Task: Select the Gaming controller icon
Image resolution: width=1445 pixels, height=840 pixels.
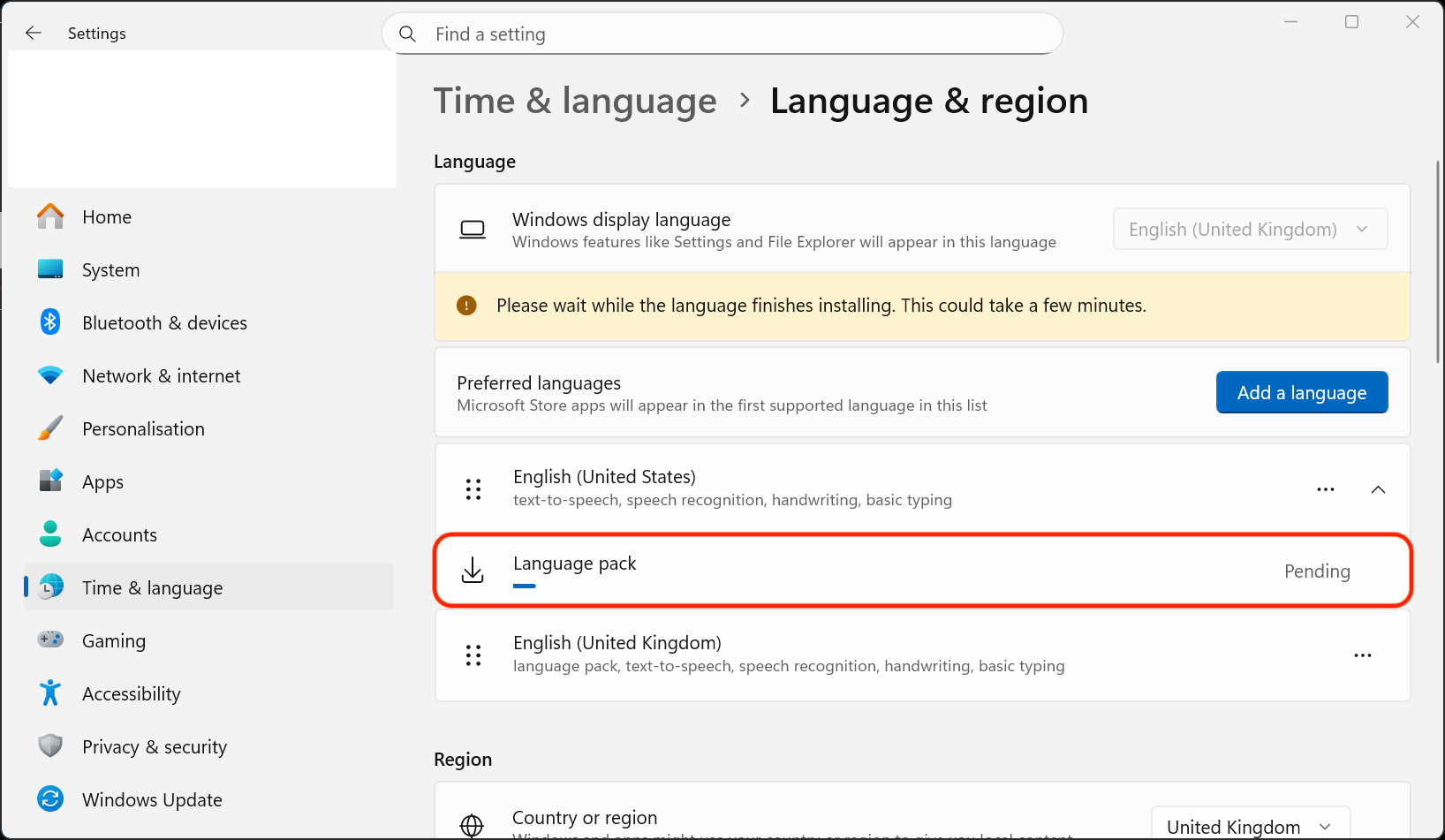Action: [50, 639]
